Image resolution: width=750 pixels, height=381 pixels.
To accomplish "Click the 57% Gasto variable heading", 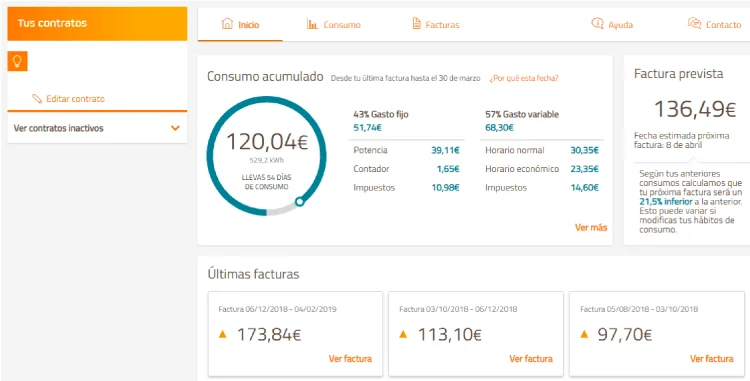I will (522, 115).
